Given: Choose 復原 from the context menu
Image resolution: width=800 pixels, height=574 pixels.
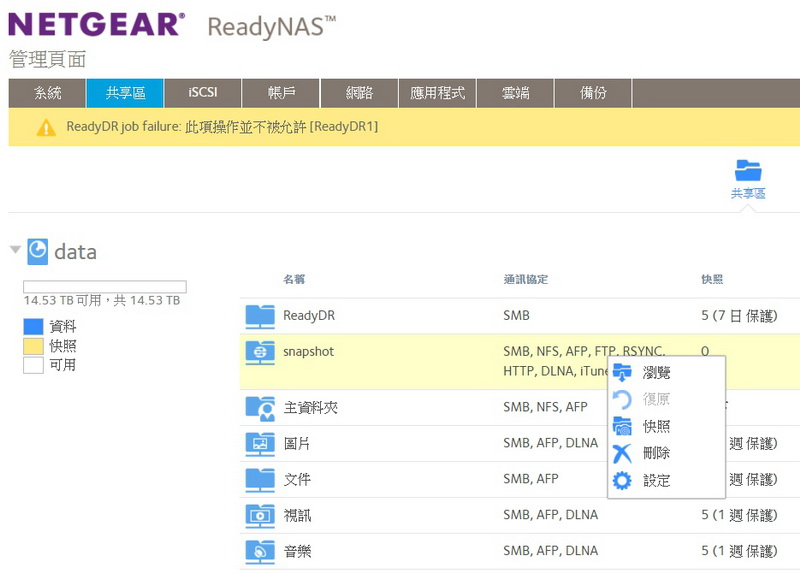Looking at the screenshot, I should [656, 399].
